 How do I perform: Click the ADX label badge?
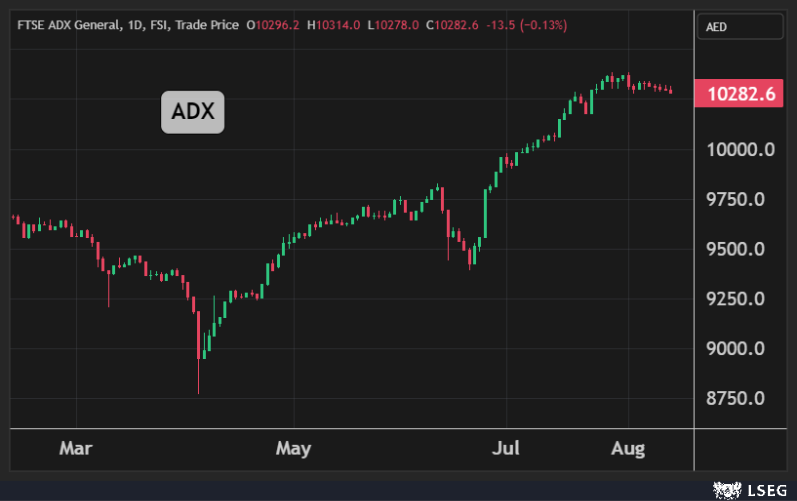(193, 111)
